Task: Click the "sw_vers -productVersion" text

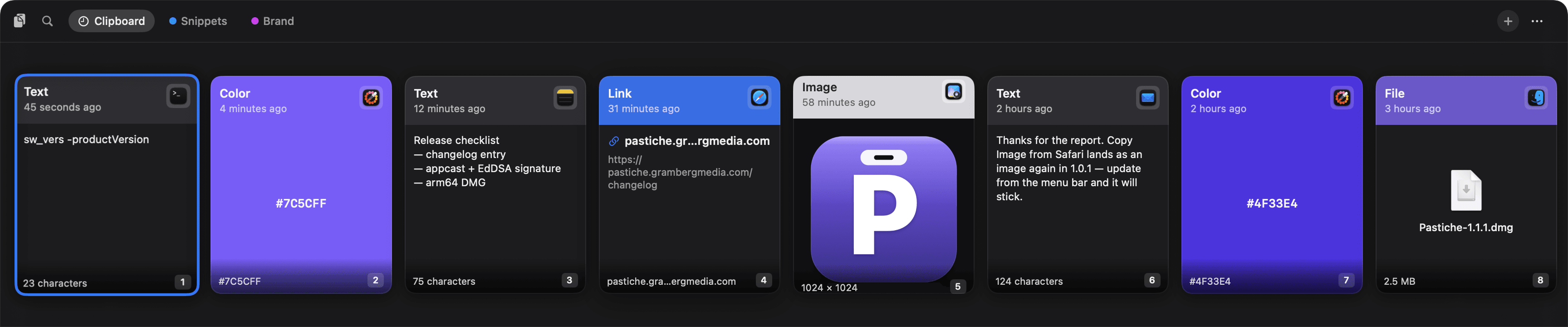Action: coord(87,139)
